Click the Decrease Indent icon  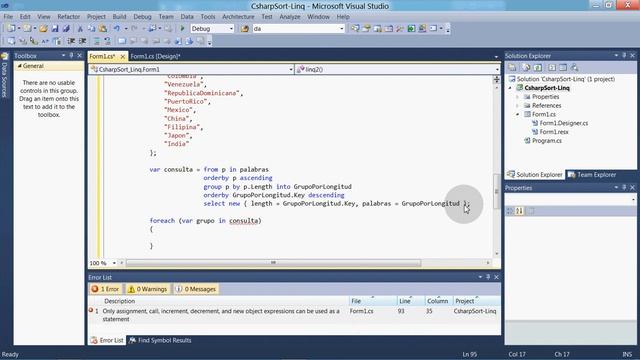pyautogui.click(x=71, y=41)
